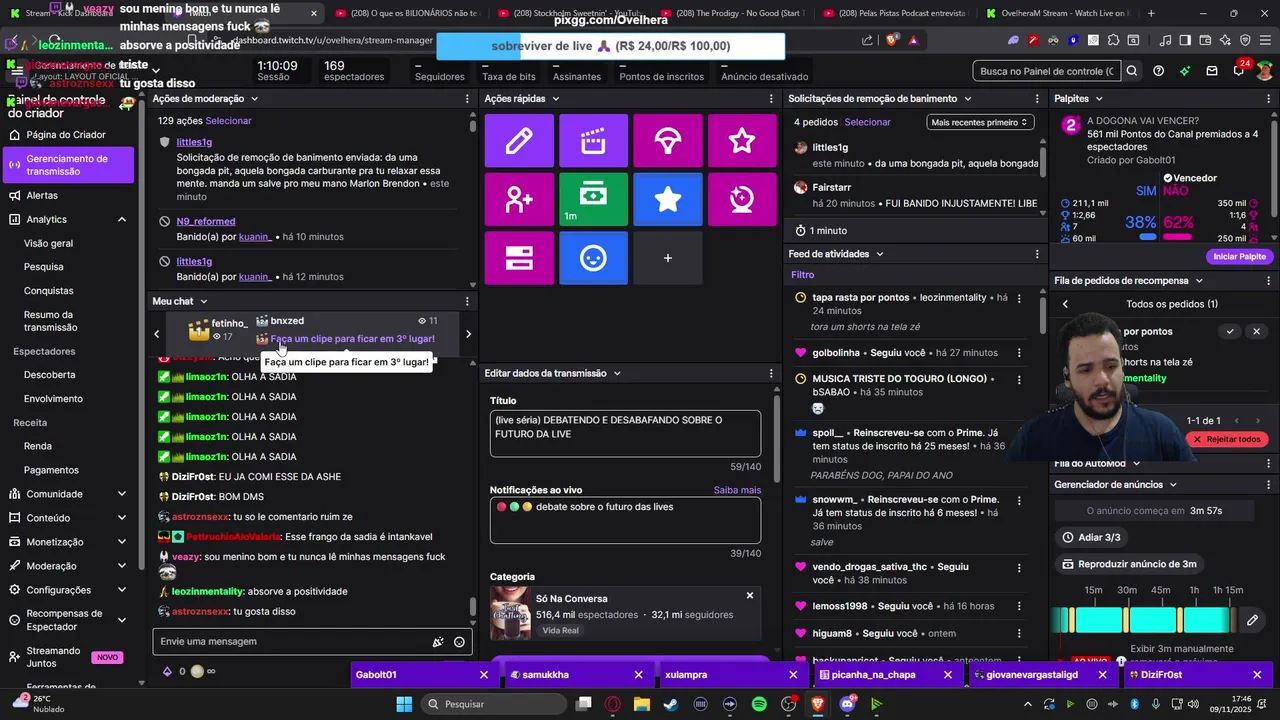The image size is (1280, 720).
Task: Go back in reward queue with arrow
Action: 1065,304
